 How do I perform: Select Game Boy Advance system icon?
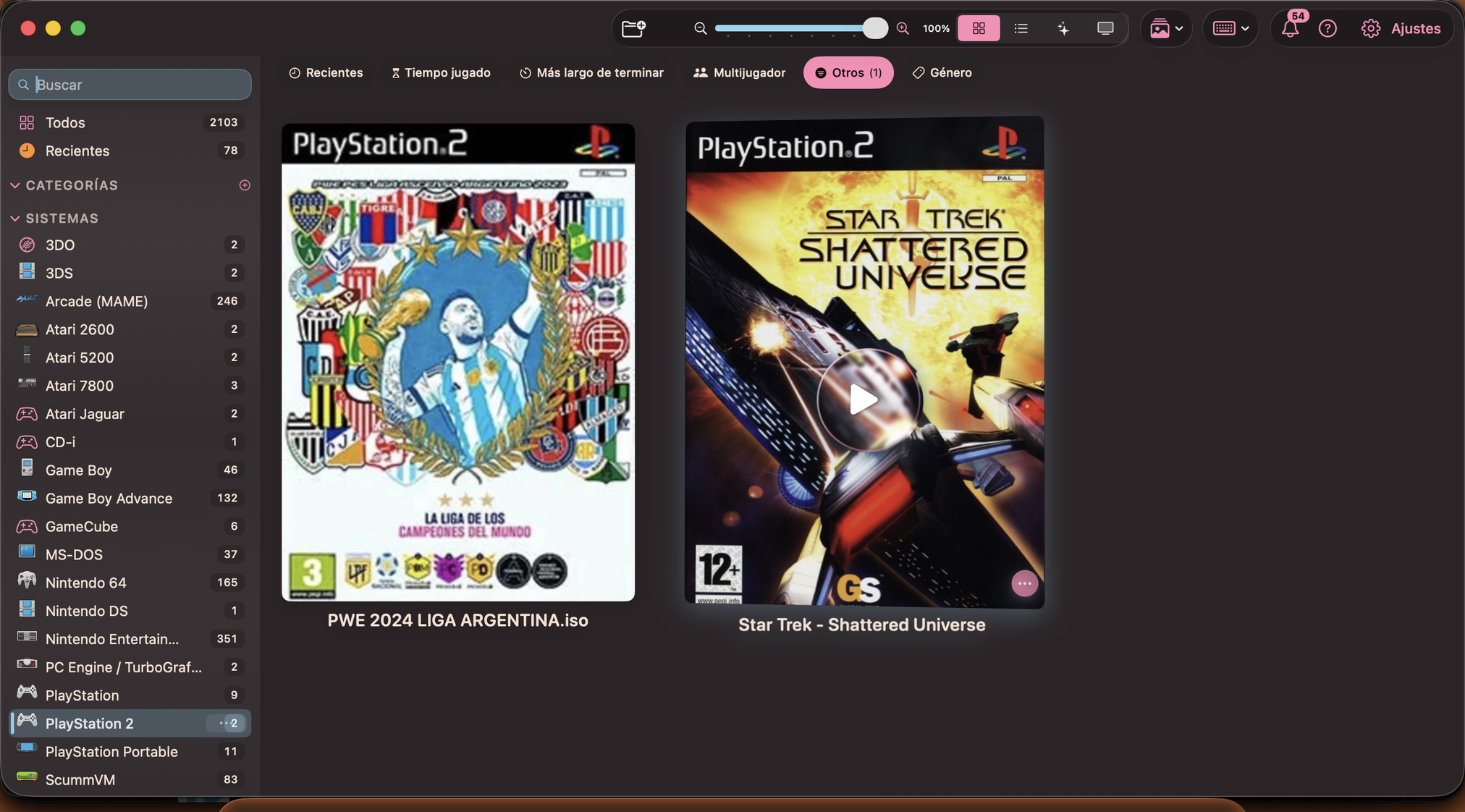point(27,497)
